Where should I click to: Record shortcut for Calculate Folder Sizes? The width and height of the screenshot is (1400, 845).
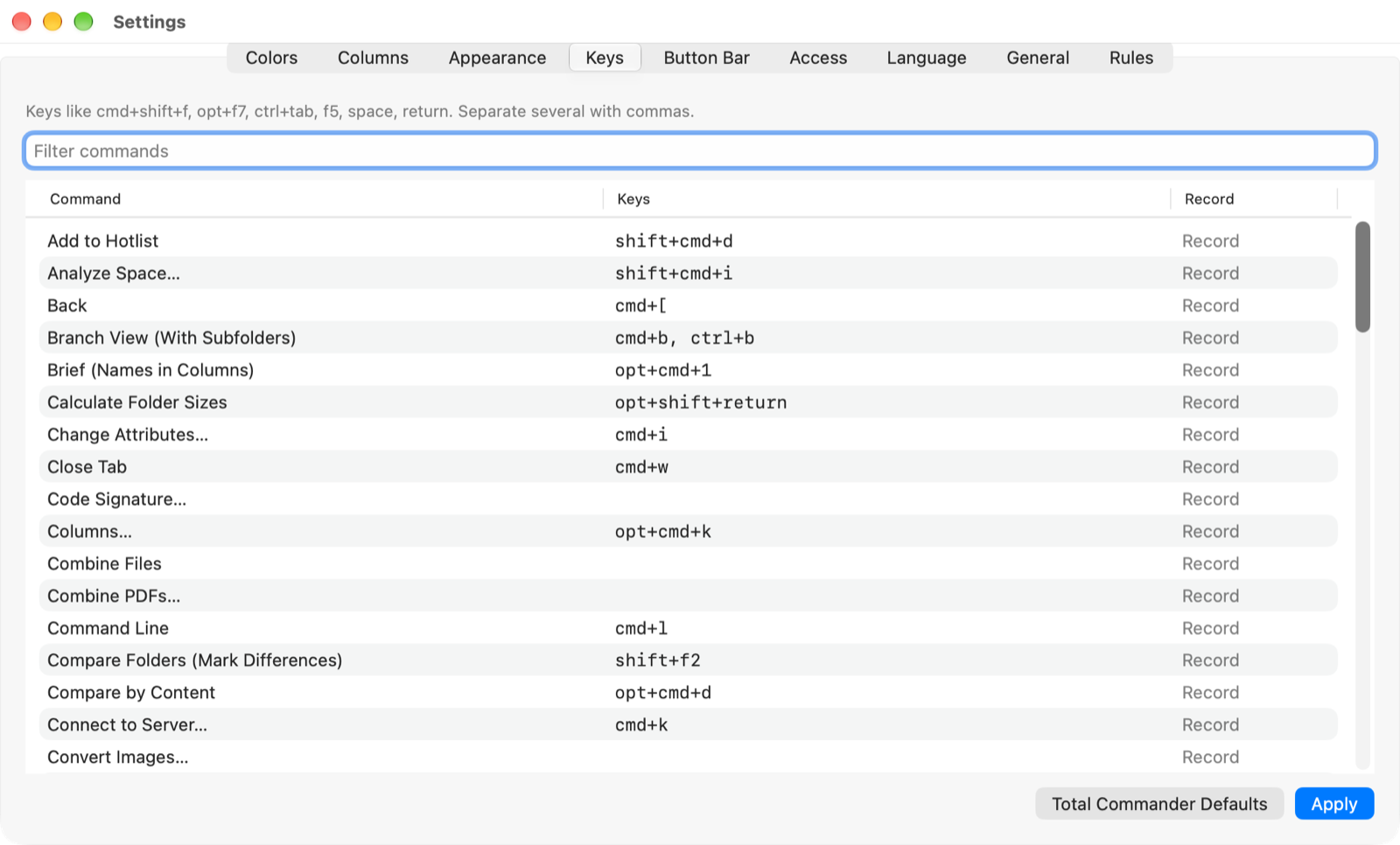pyautogui.click(x=1210, y=402)
